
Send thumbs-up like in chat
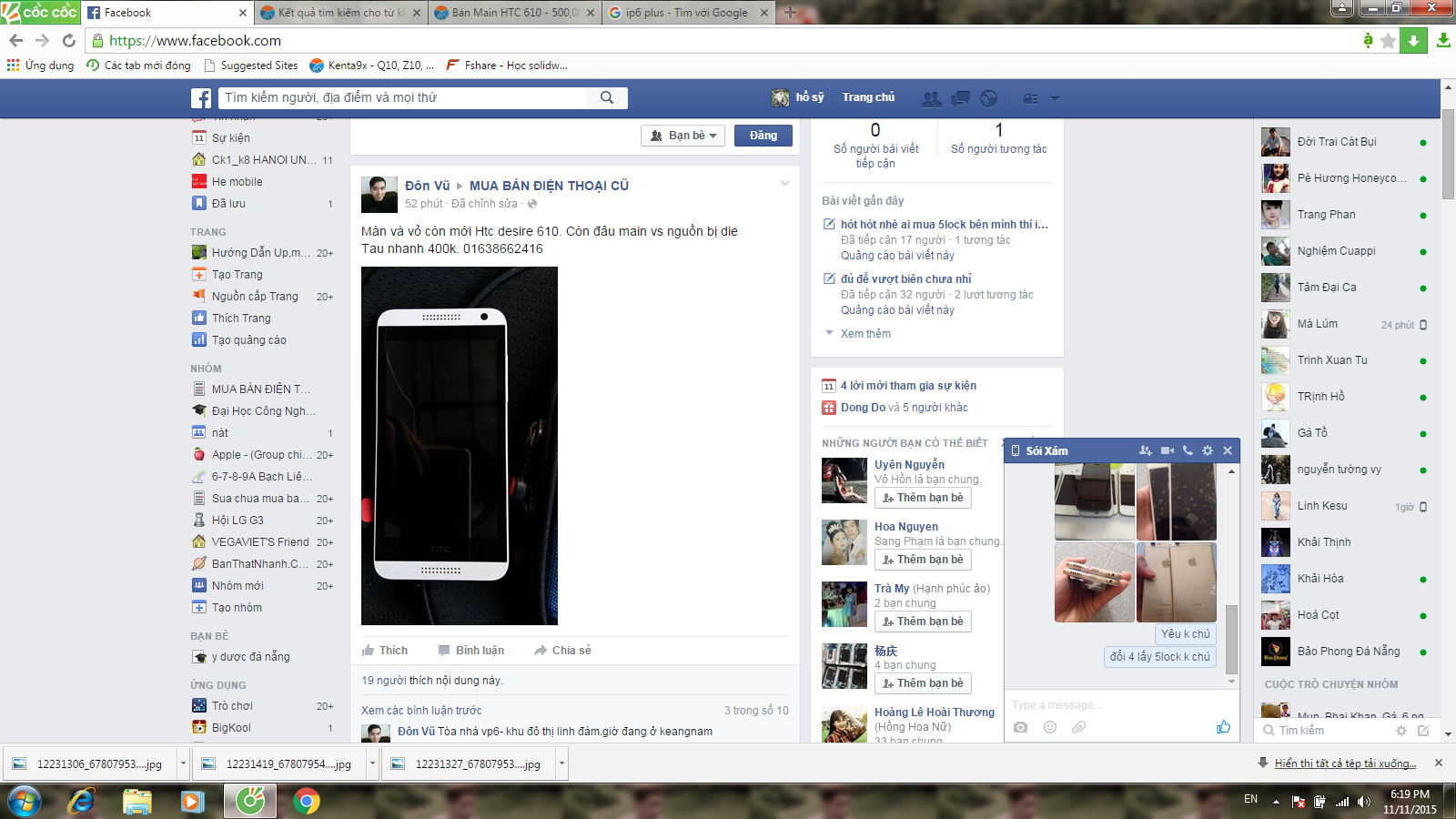point(1223,726)
